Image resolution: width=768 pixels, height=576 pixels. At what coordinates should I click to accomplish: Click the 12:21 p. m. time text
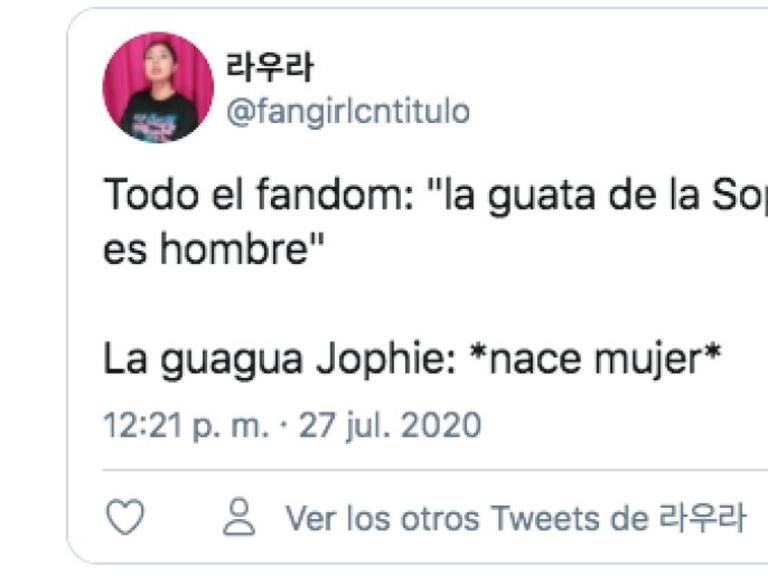click(x=186, y=425)
